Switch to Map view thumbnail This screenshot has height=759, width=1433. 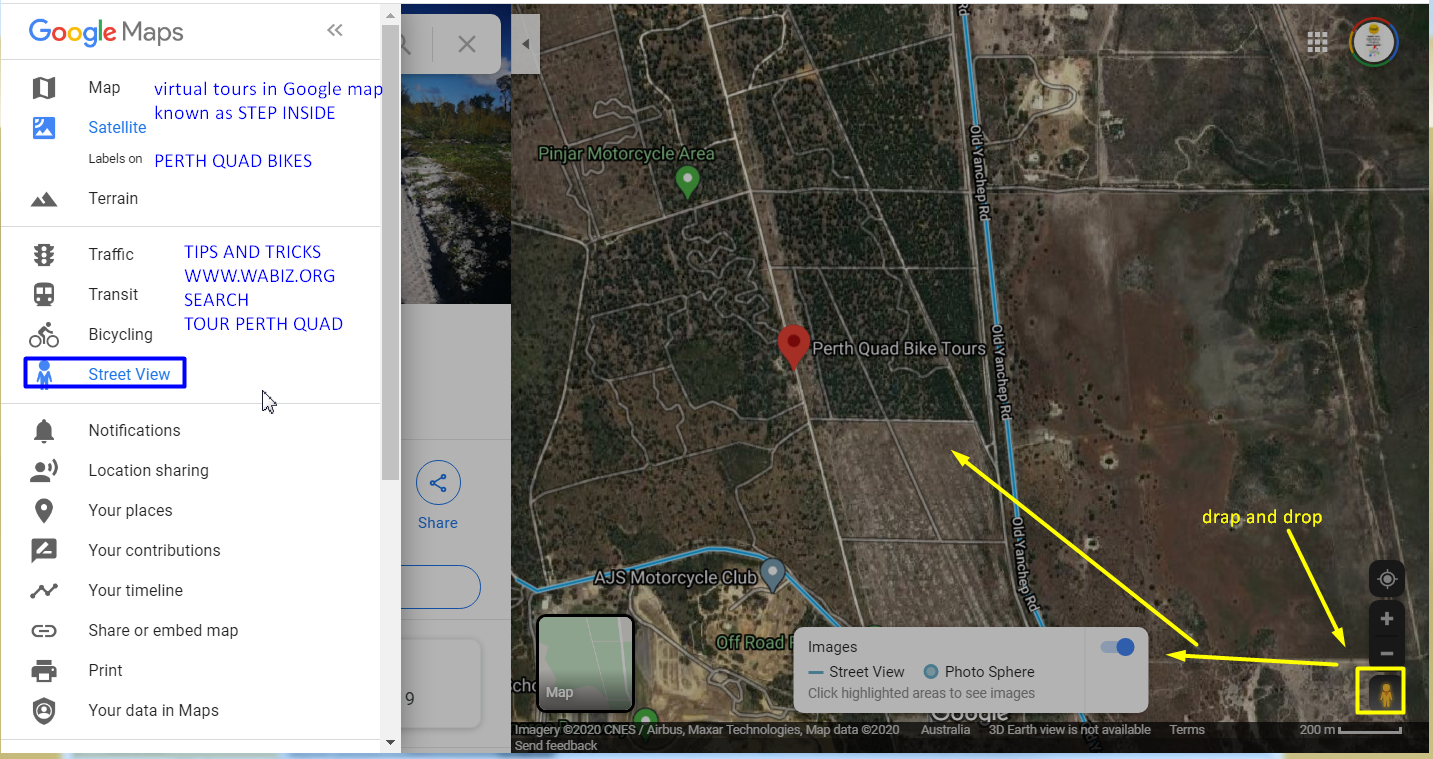click(x=585, y=663)
